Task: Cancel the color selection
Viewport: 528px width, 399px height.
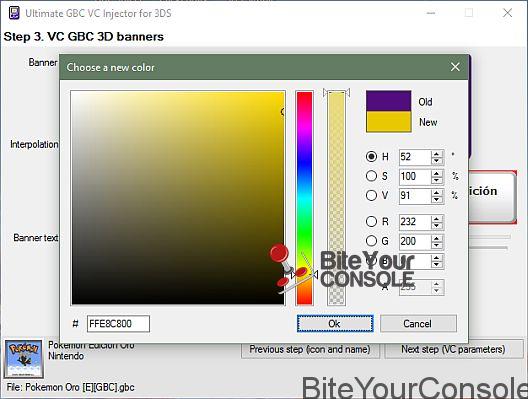Action: click(418, 324)
